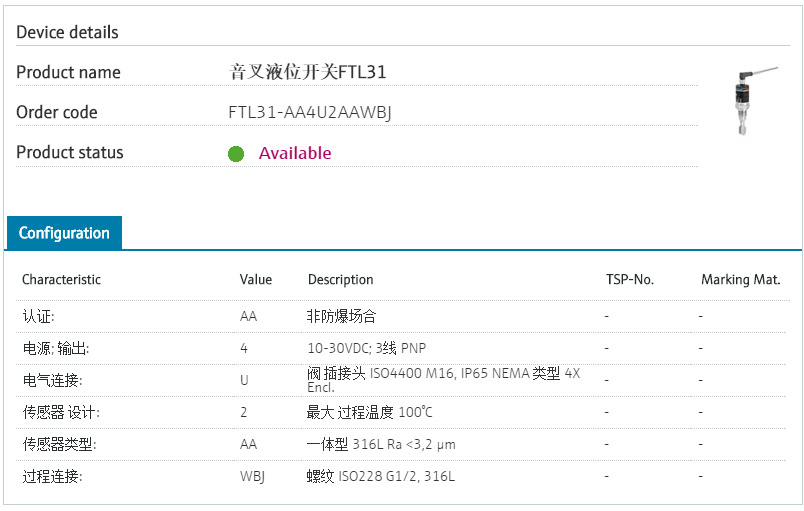Viewport: 804px width, 511px height.
Task: Click the Value column header
Action: pos(256,280)
